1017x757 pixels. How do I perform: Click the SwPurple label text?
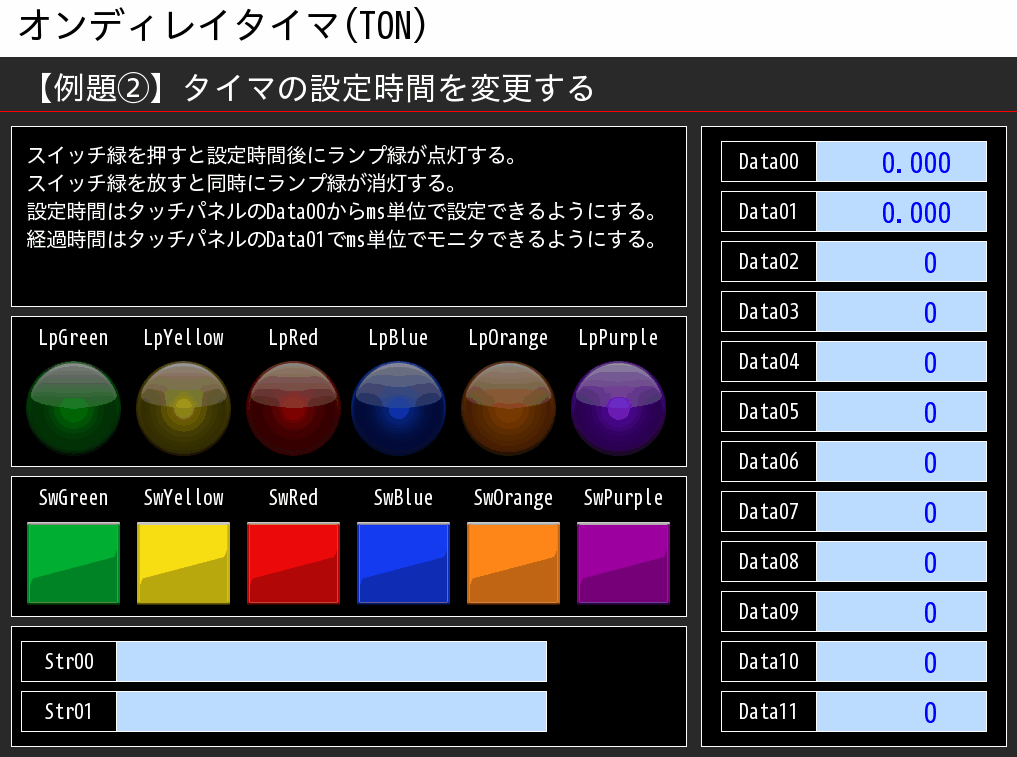(623, 498)
